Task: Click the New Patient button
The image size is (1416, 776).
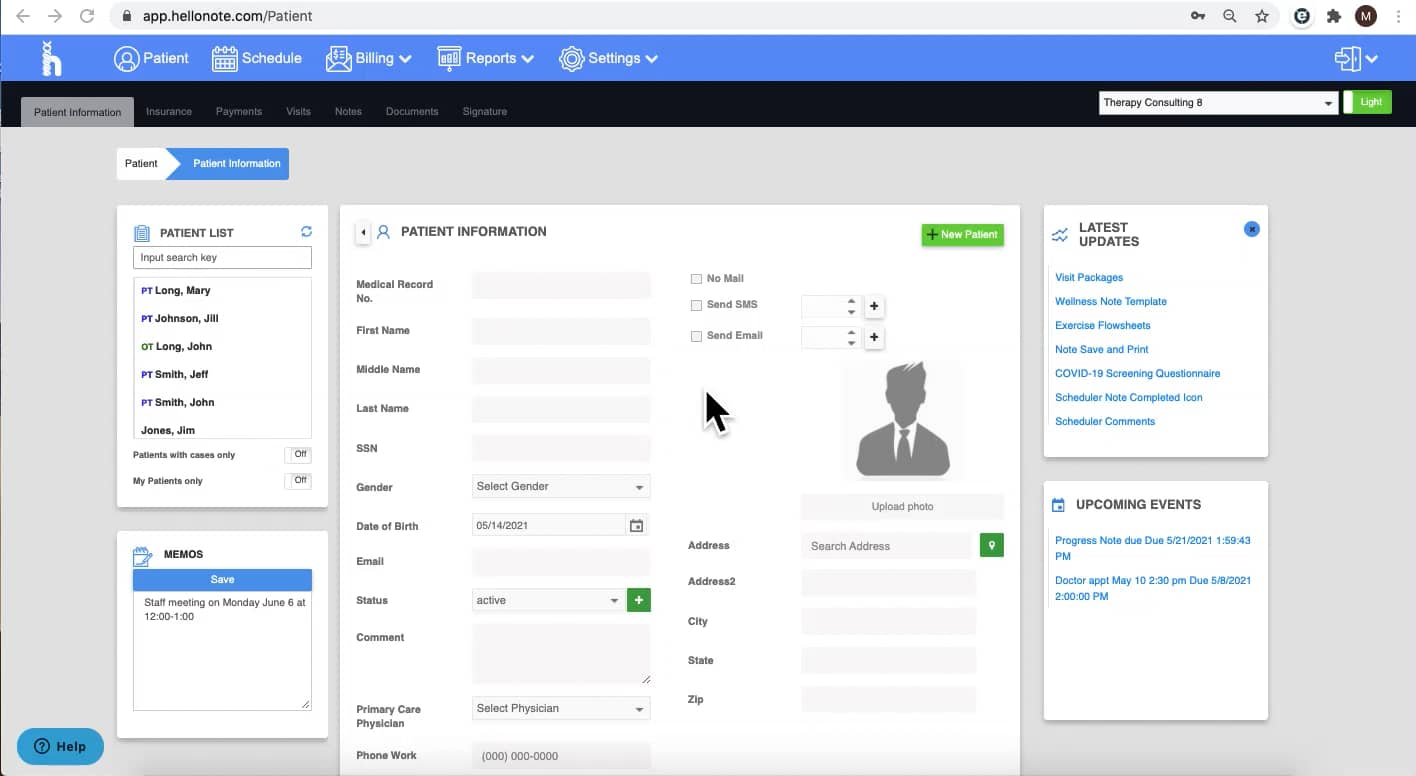Action: 962,235
